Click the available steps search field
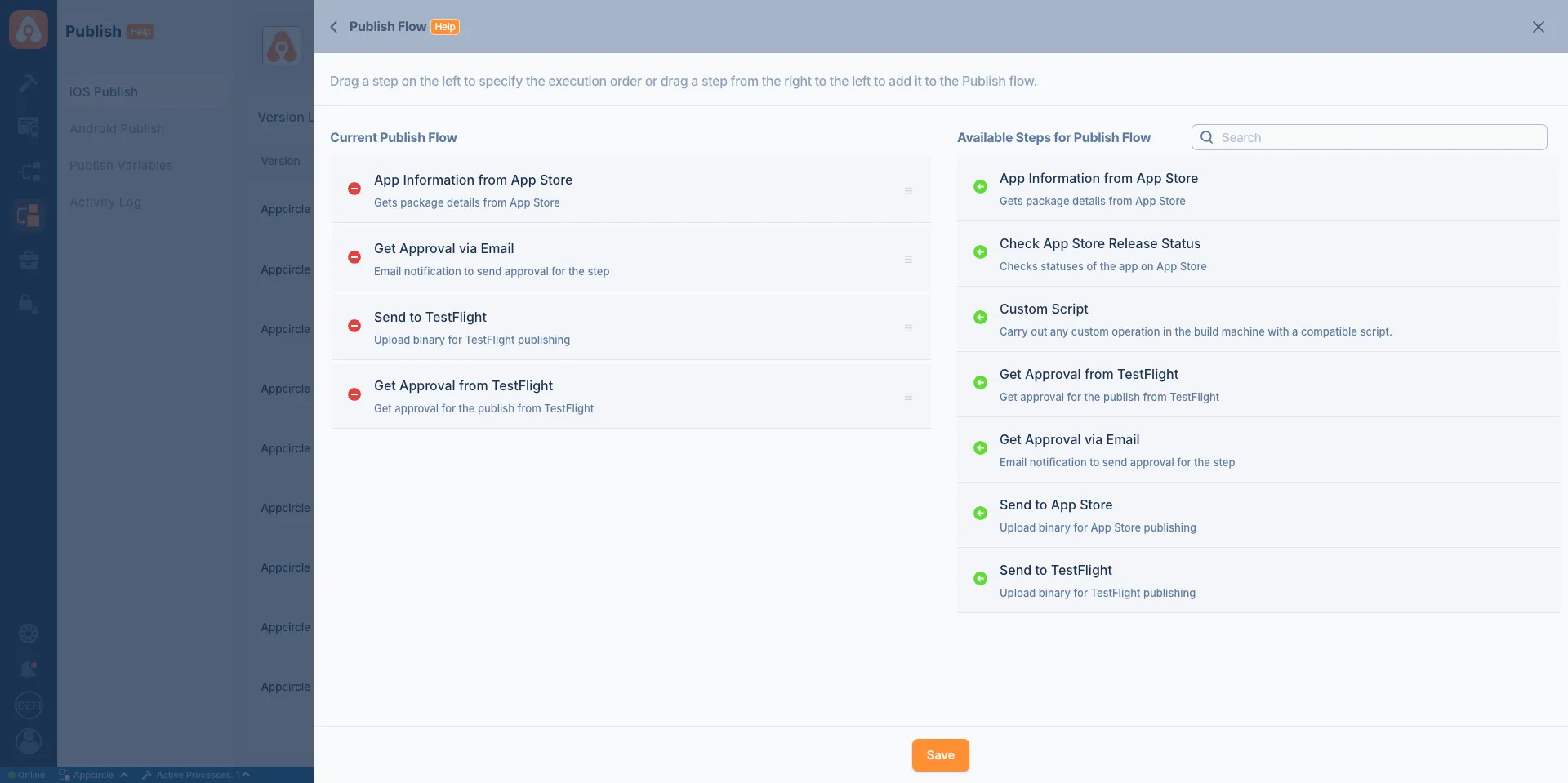 click(1369, 137)
